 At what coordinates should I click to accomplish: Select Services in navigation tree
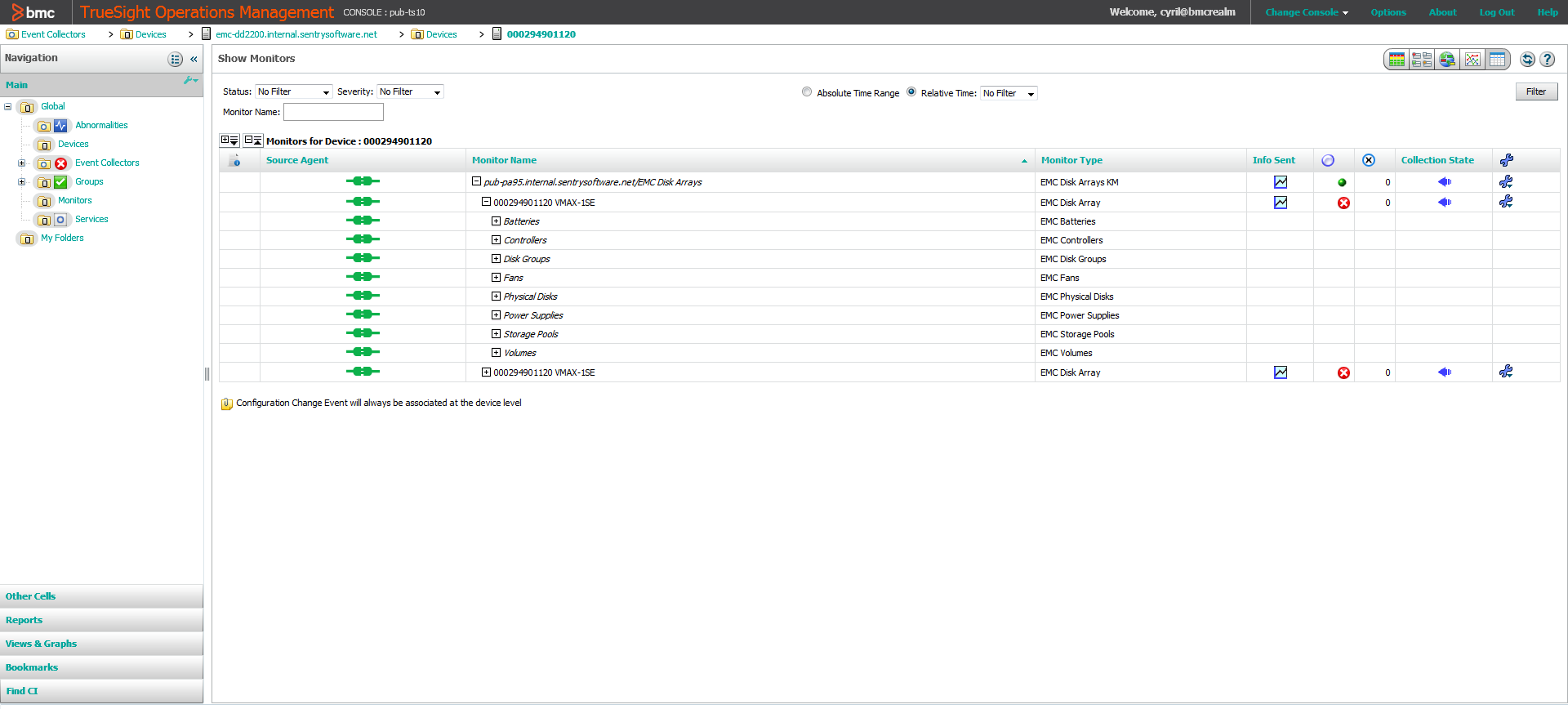click(x=91, y=219)
